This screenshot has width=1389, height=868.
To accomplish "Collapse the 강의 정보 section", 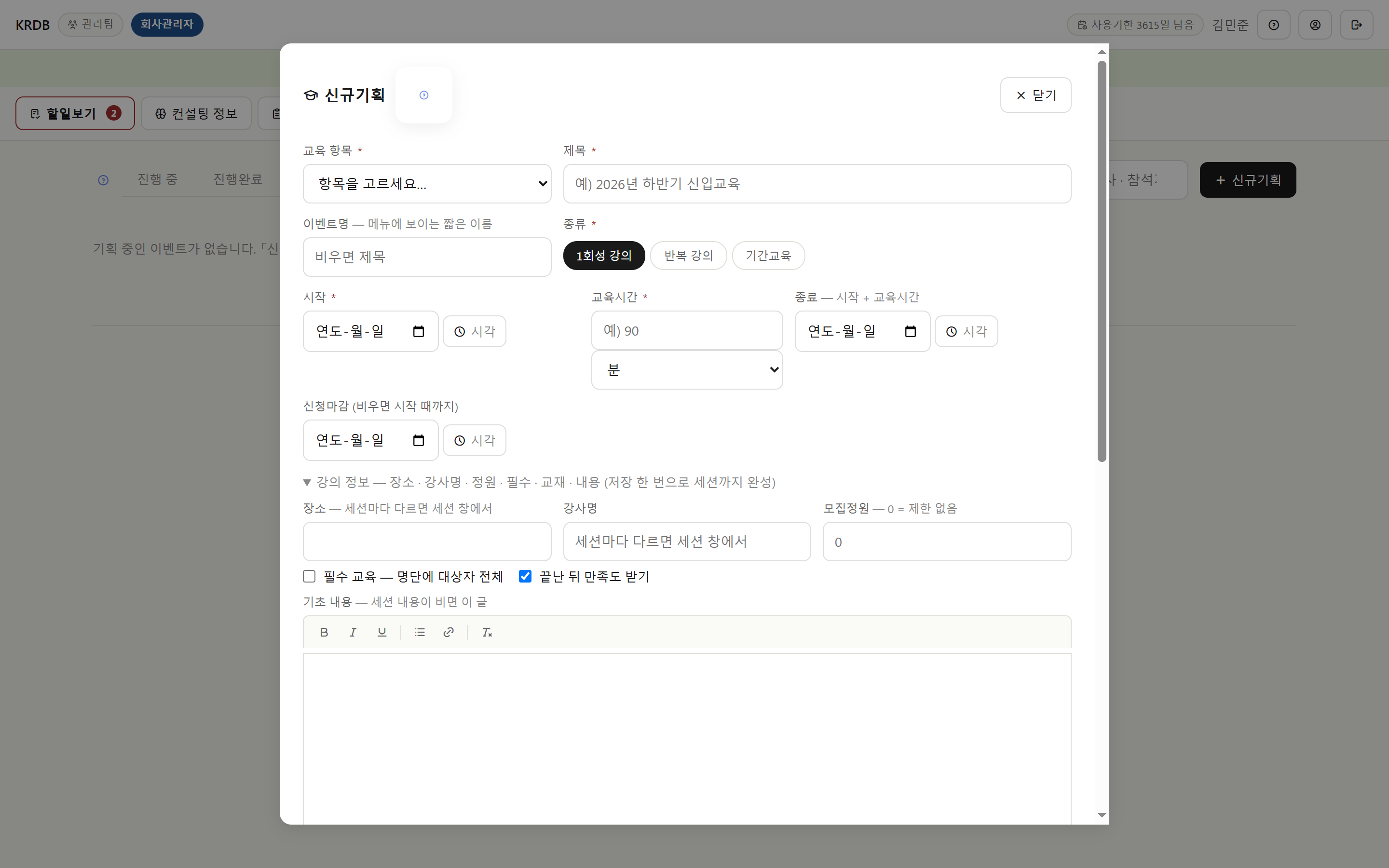I will [539, 482].
